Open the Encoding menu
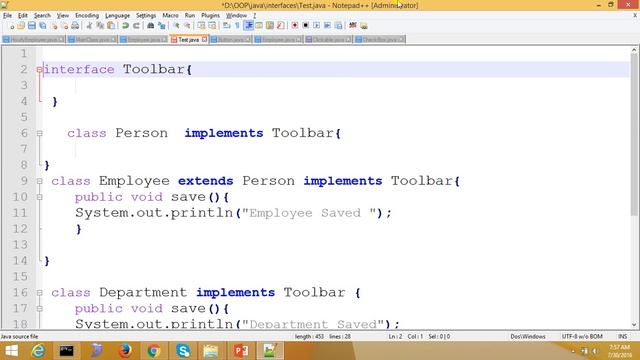The height and width of the screenshot is (360, 640). click(x=87, y=16)
